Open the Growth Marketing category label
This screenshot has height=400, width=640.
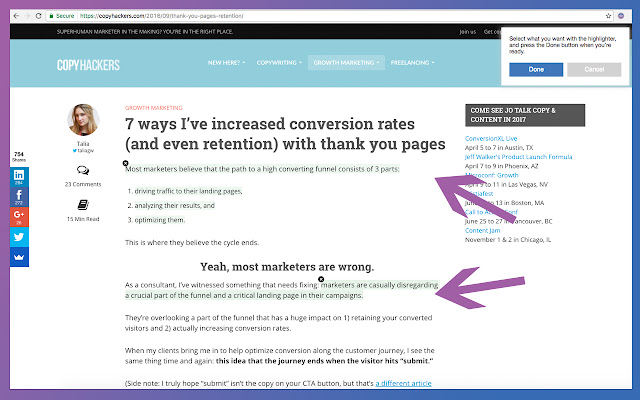click(153, 108)
